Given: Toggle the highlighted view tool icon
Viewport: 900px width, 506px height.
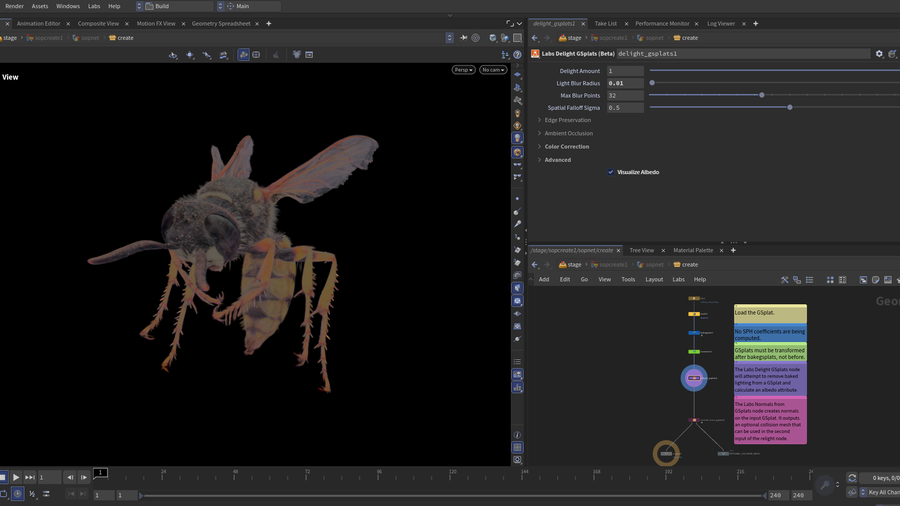Looking at the screenshot, I should [243, 55].
